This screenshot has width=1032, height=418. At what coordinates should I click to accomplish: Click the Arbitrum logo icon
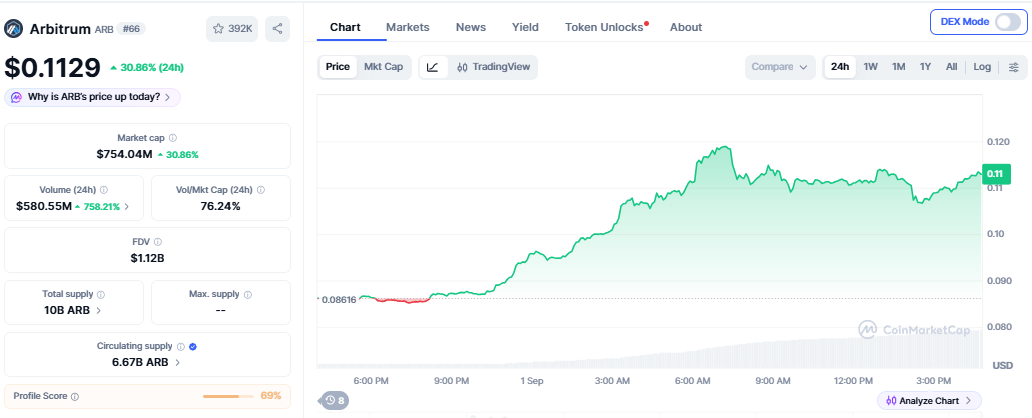[14, 29]
